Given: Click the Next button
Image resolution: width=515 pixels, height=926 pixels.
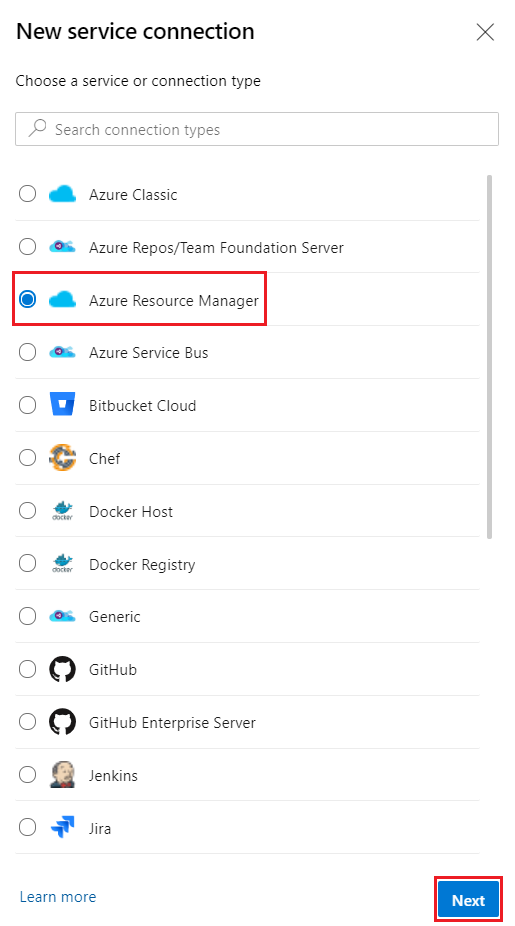Looking at the screenshot, I should pos(469,900).
